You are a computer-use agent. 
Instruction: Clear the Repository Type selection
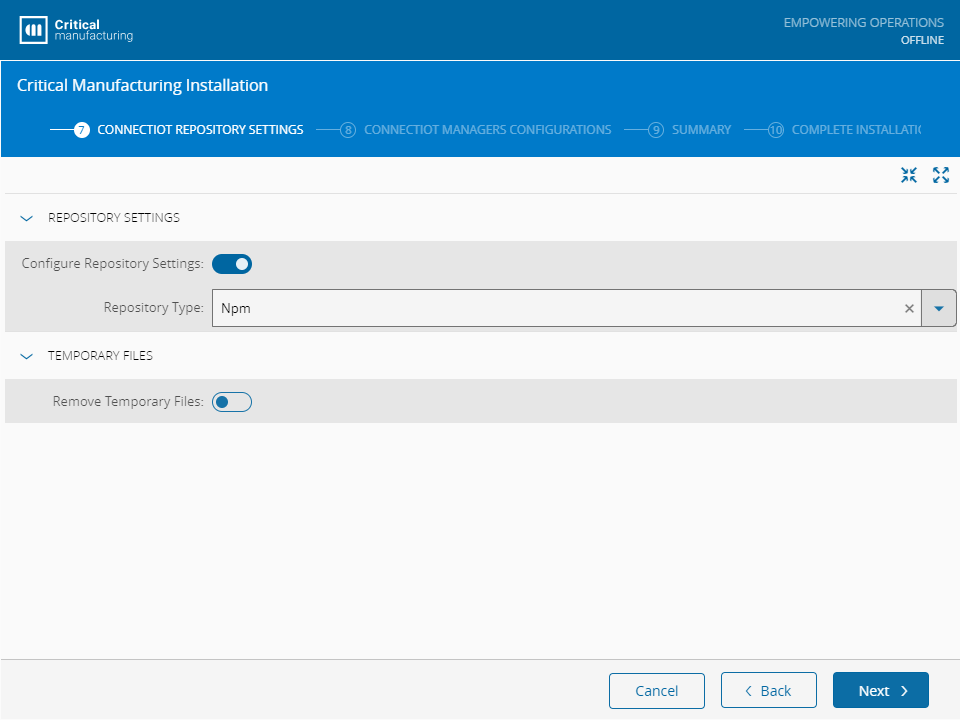[x=909, y=308]
